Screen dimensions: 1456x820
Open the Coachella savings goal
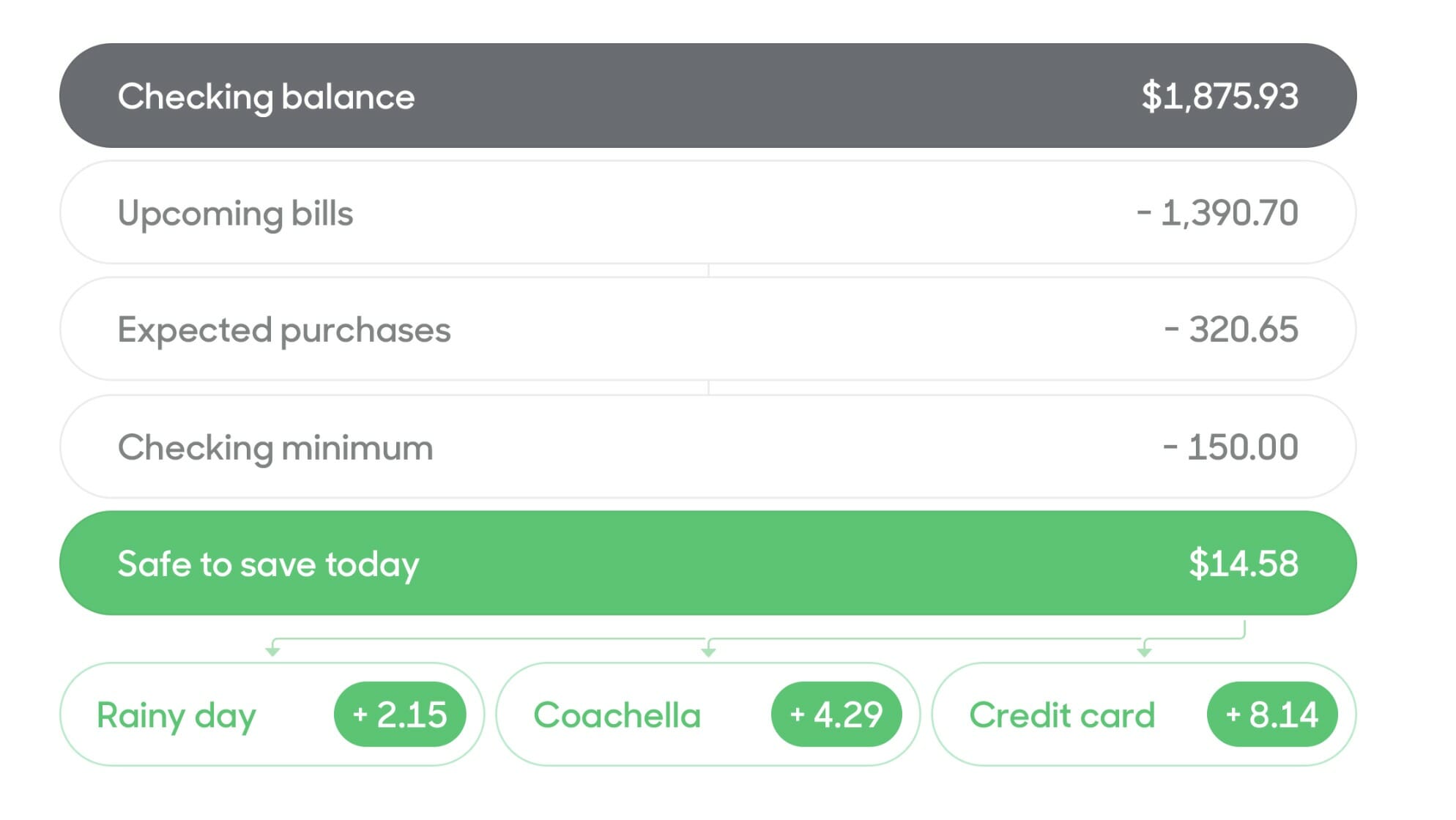707,715
